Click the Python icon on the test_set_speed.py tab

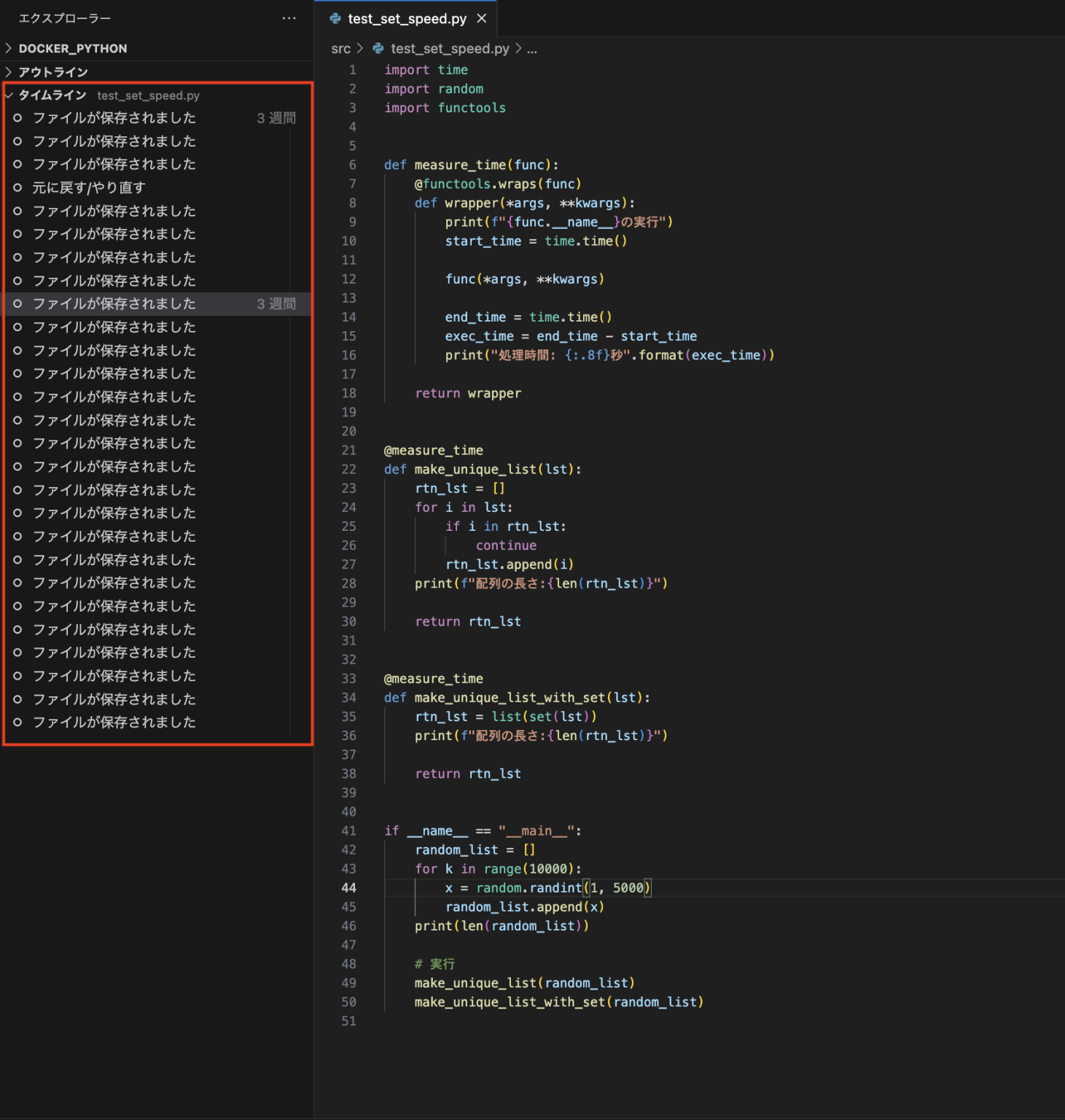tap(335, 19)
